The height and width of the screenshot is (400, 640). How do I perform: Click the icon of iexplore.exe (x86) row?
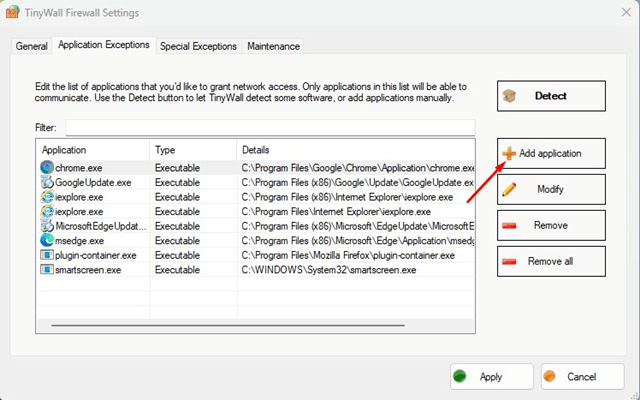pyautogui.click(x=47, y=197)
